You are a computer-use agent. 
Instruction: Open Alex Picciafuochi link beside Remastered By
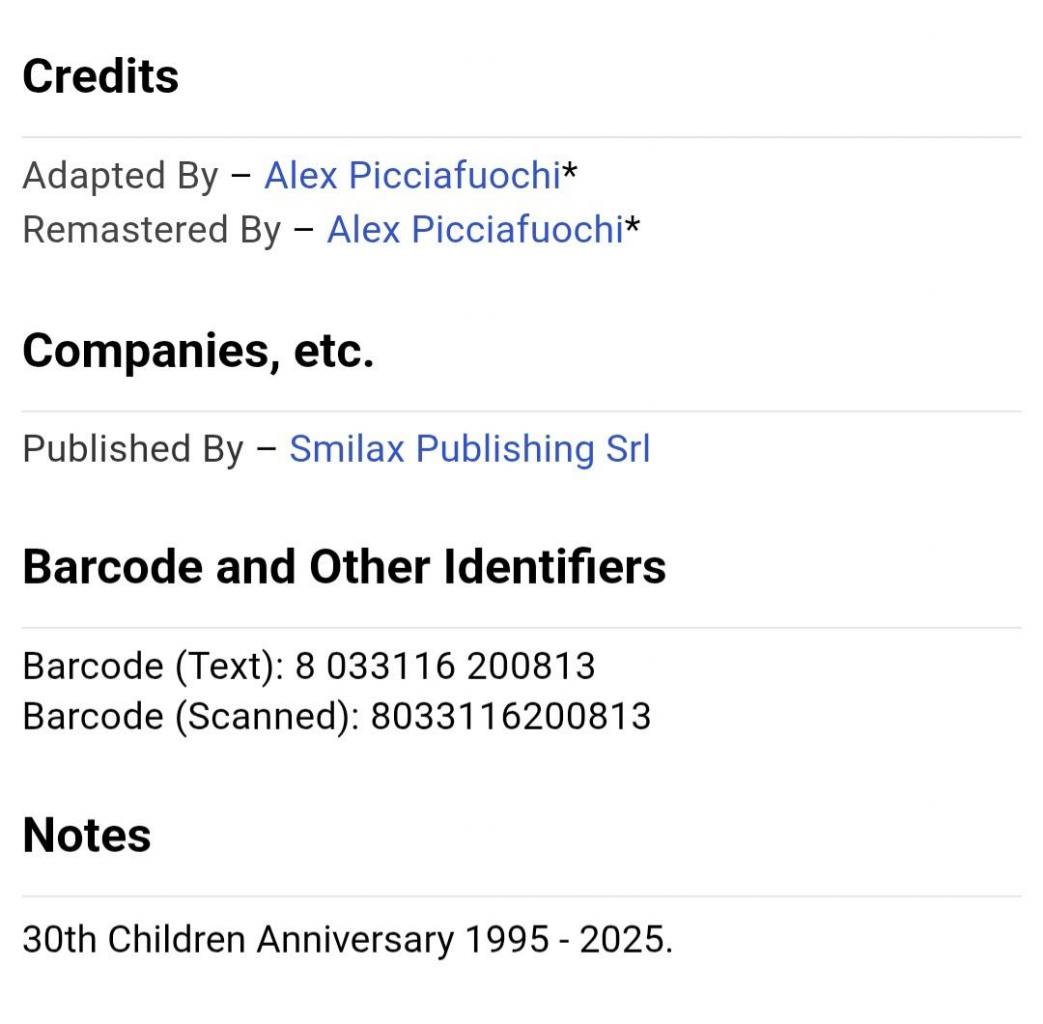[x=475, y=230]
